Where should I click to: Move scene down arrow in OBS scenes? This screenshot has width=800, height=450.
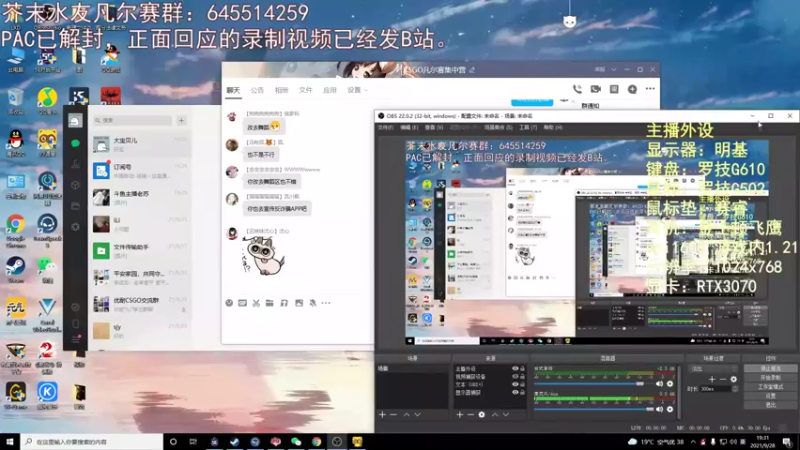point(418,415)
